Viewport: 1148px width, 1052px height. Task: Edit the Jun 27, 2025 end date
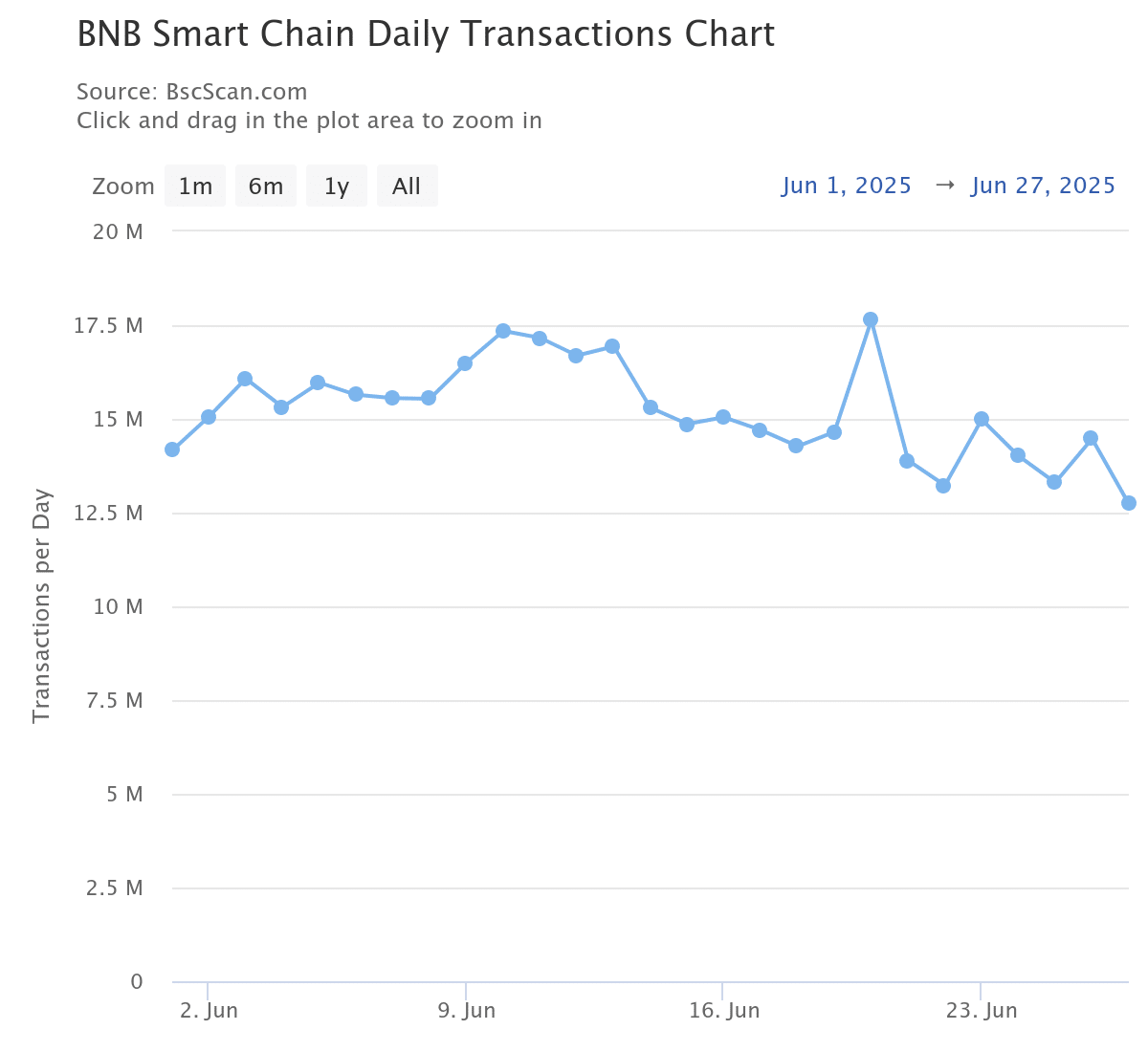(1044, 186)
